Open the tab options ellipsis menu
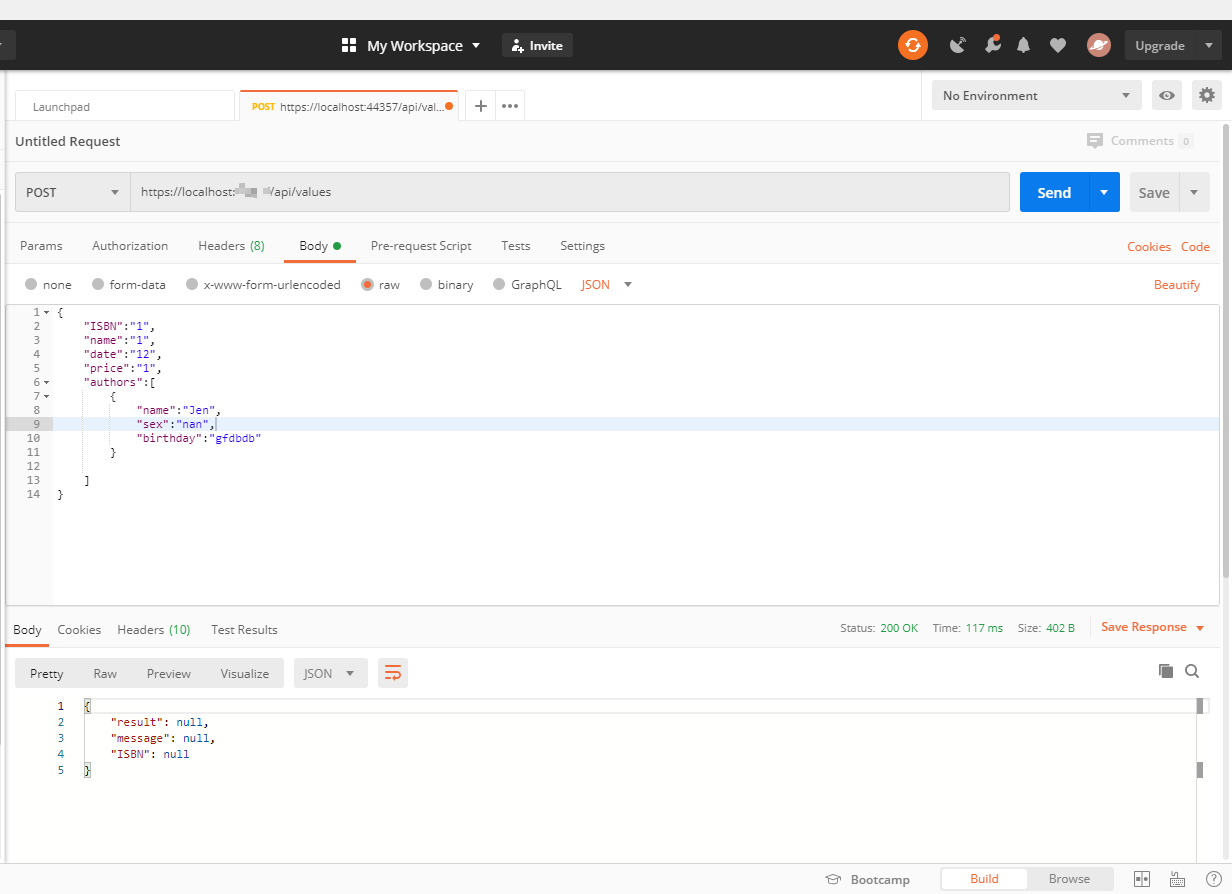The image size is (1232, 894). [510, 106]
